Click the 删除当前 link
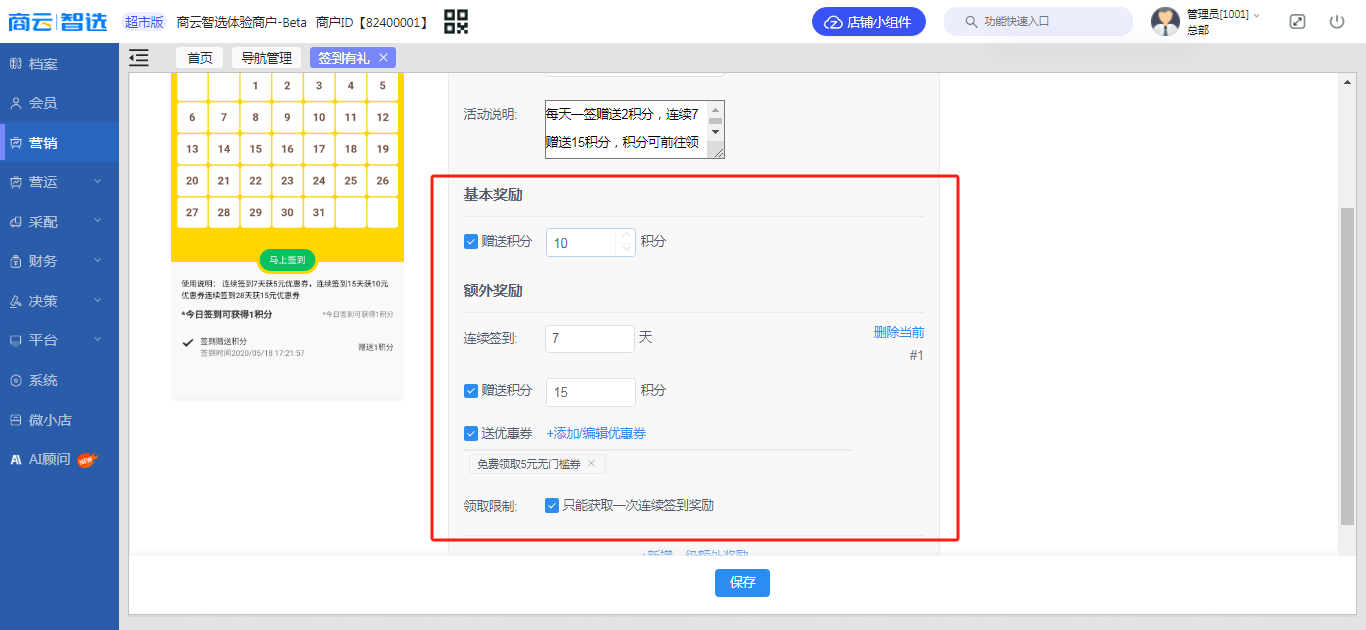Viewport: 1366px width, 630px height. [x=898, y=332]
